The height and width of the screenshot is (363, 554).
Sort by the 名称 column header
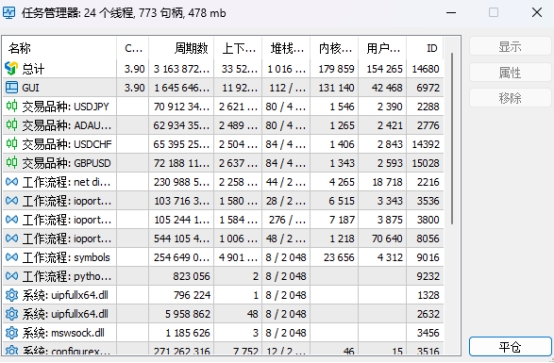(59, 48)
